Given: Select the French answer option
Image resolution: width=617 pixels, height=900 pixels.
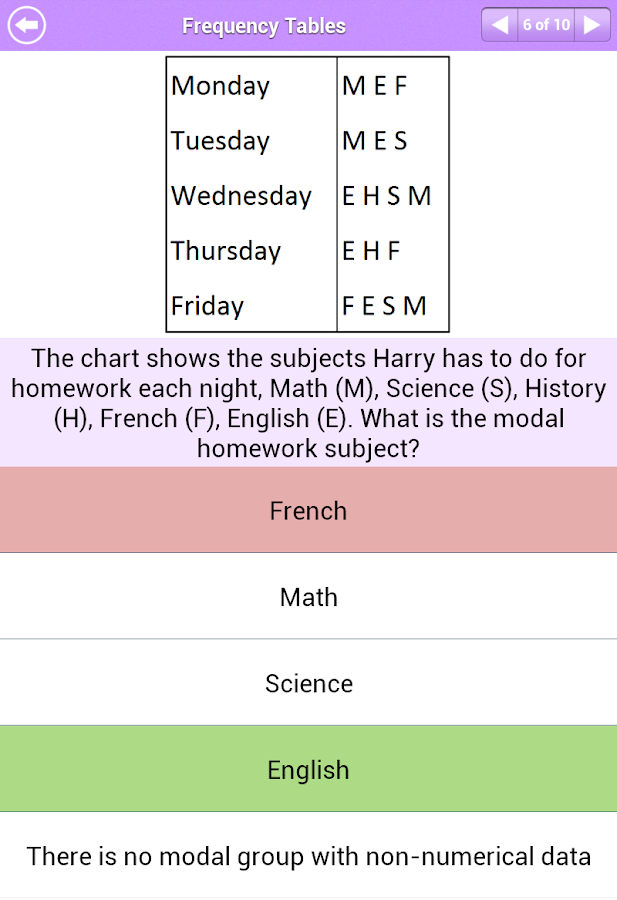Looking at the screenshot, I should pyautogui.click(x=308, y=510).
